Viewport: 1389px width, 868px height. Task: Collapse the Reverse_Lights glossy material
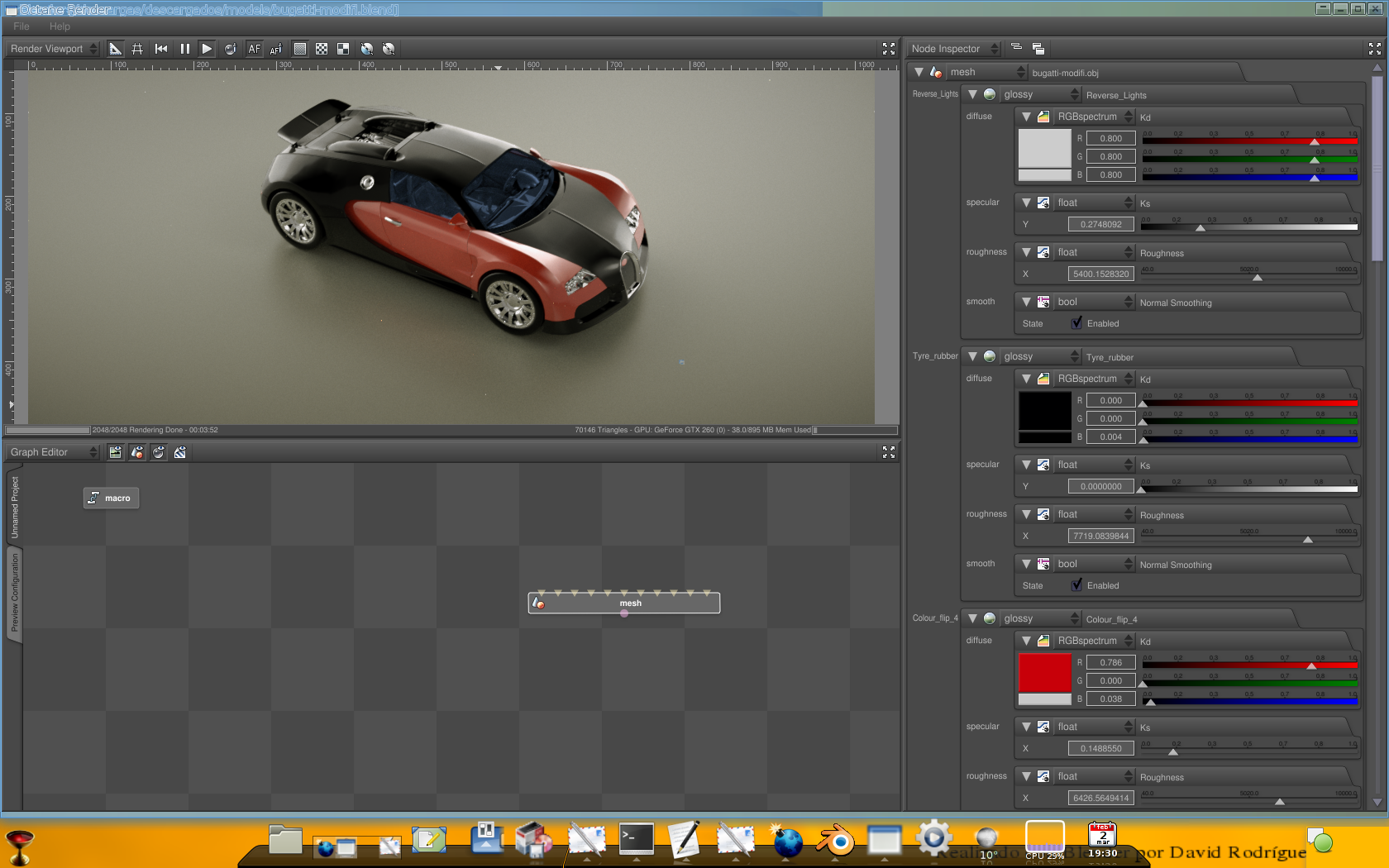(x=973, y=94)
